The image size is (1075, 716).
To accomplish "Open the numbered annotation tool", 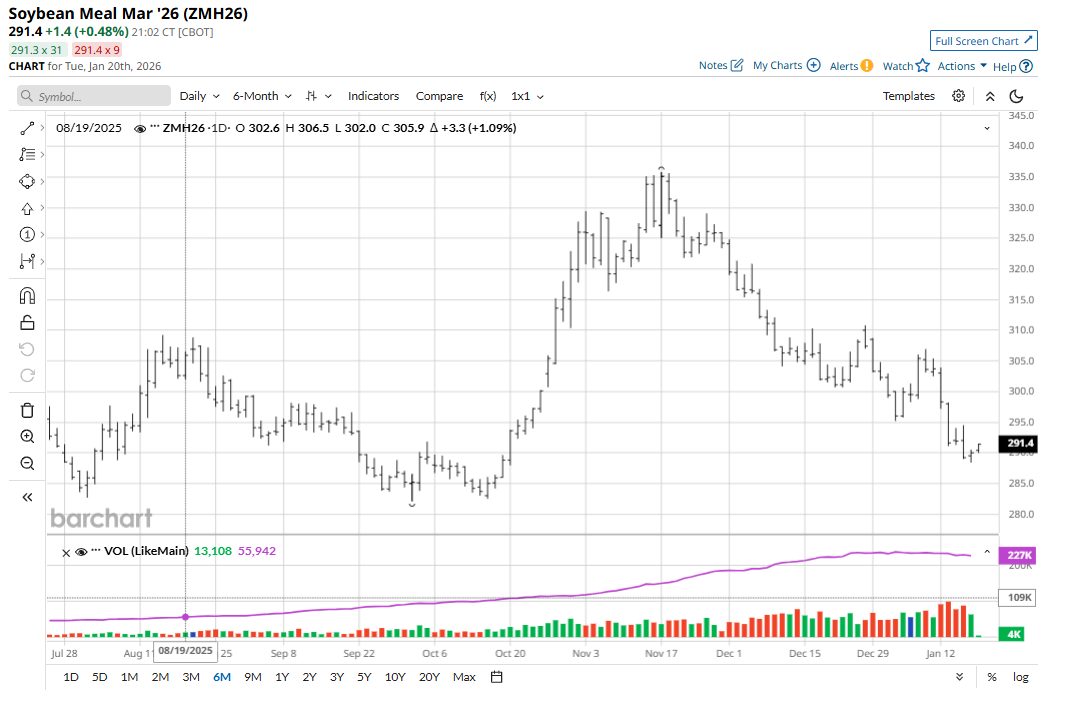I will 27,235.
